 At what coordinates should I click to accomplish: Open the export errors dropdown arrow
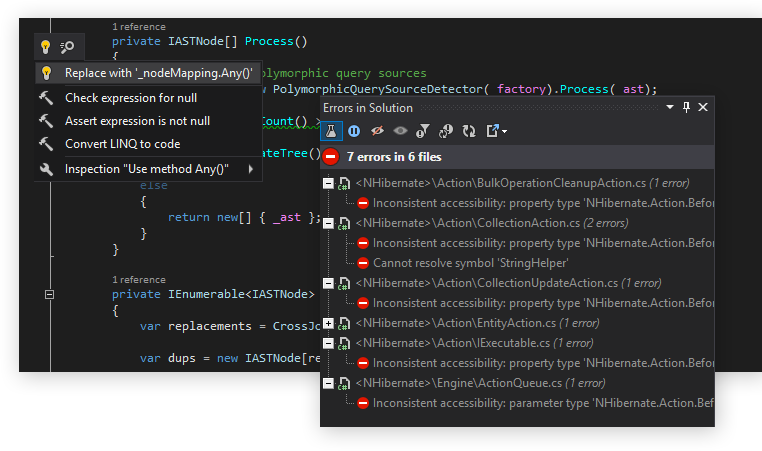point(504,131)
